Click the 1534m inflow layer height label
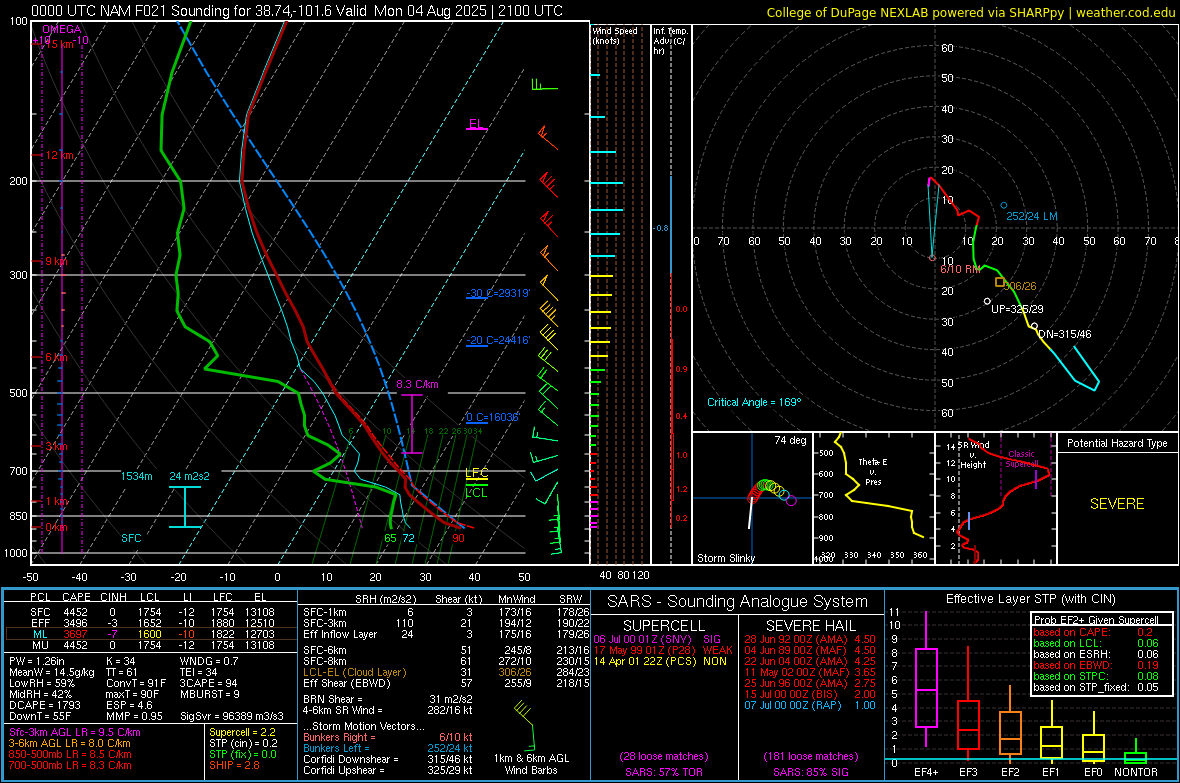1180x783 pixels. pos(136,477)
